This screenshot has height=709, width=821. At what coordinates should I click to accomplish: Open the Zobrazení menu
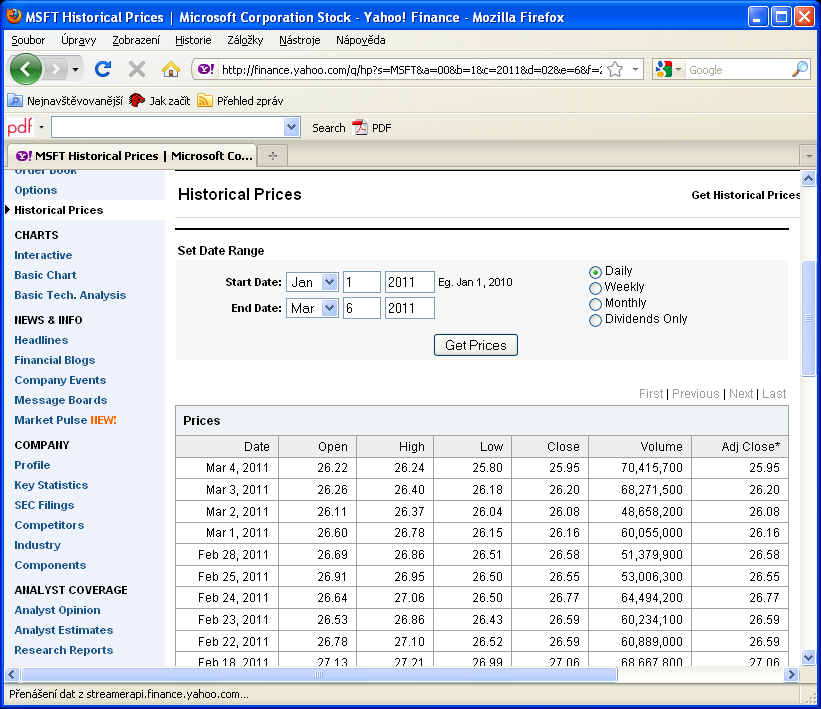(136, 40)
